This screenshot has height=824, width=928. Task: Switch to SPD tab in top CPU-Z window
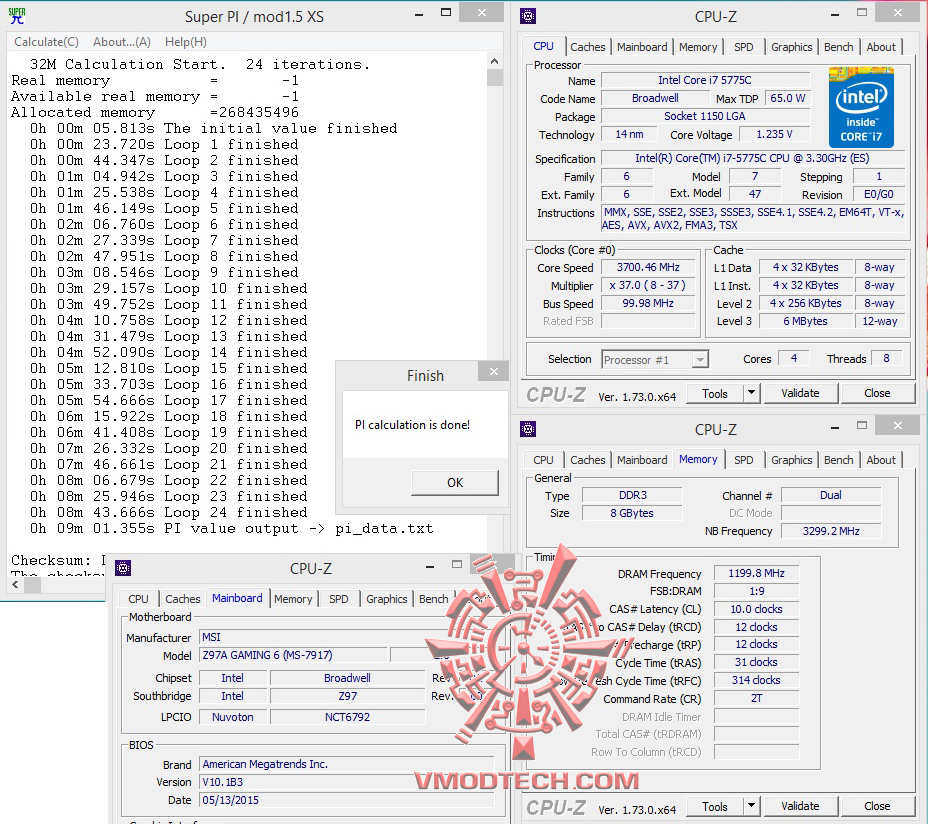(743, 47)
